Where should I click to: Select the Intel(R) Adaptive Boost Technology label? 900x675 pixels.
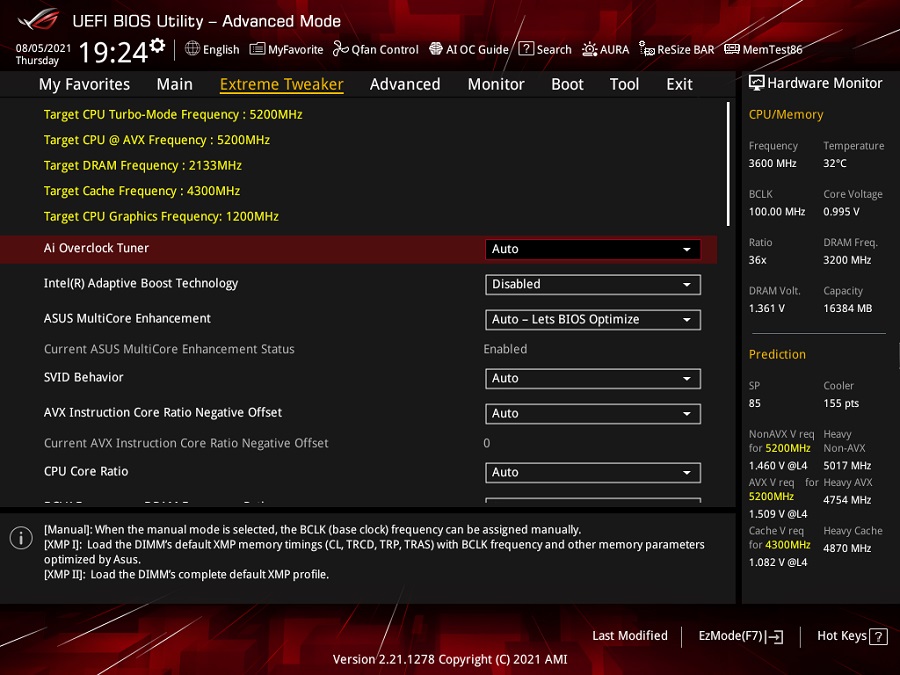tap(141, 283)
